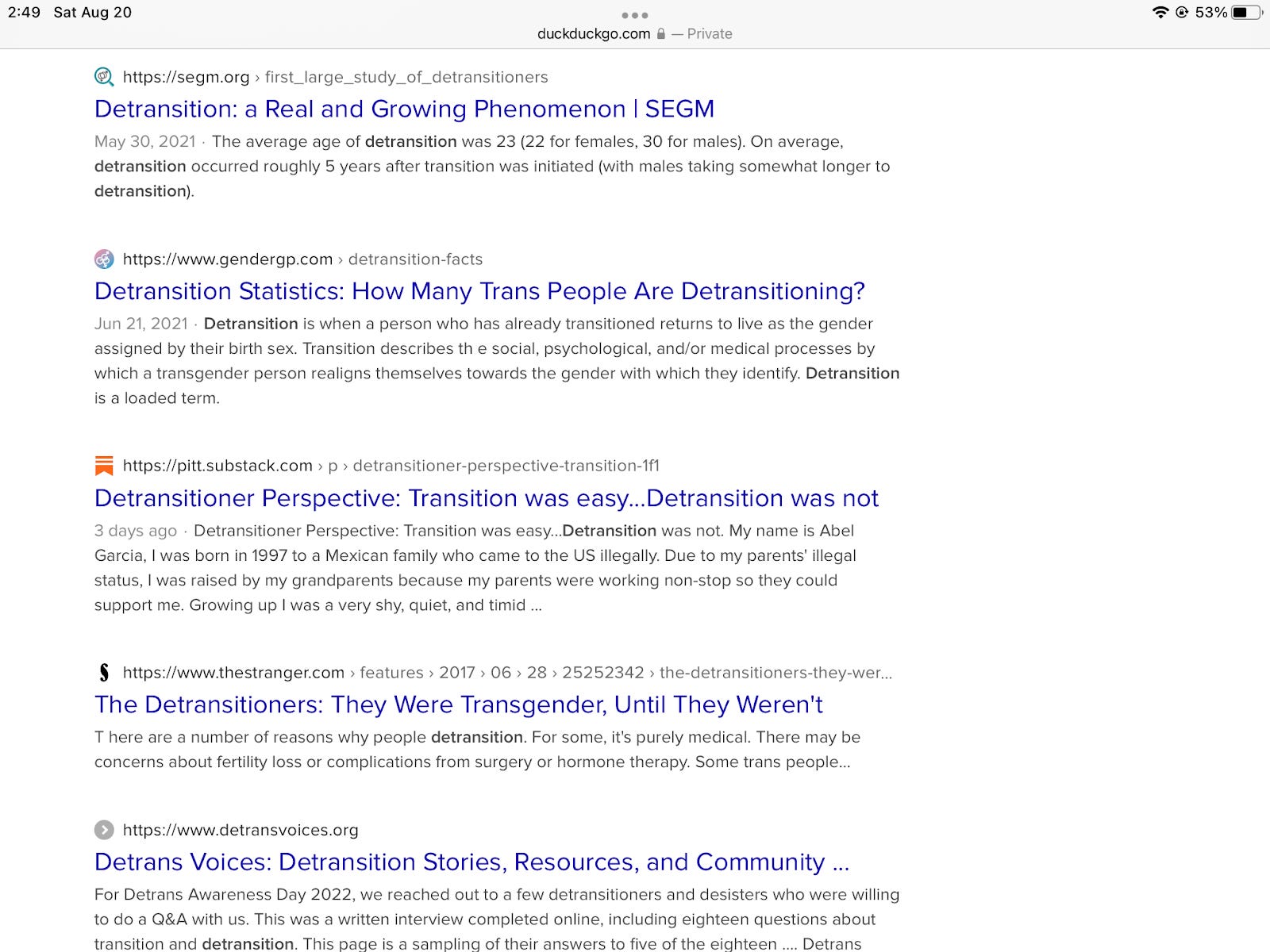
Task: Click the https://segm.org URL text
Action: tap(187, 77)
